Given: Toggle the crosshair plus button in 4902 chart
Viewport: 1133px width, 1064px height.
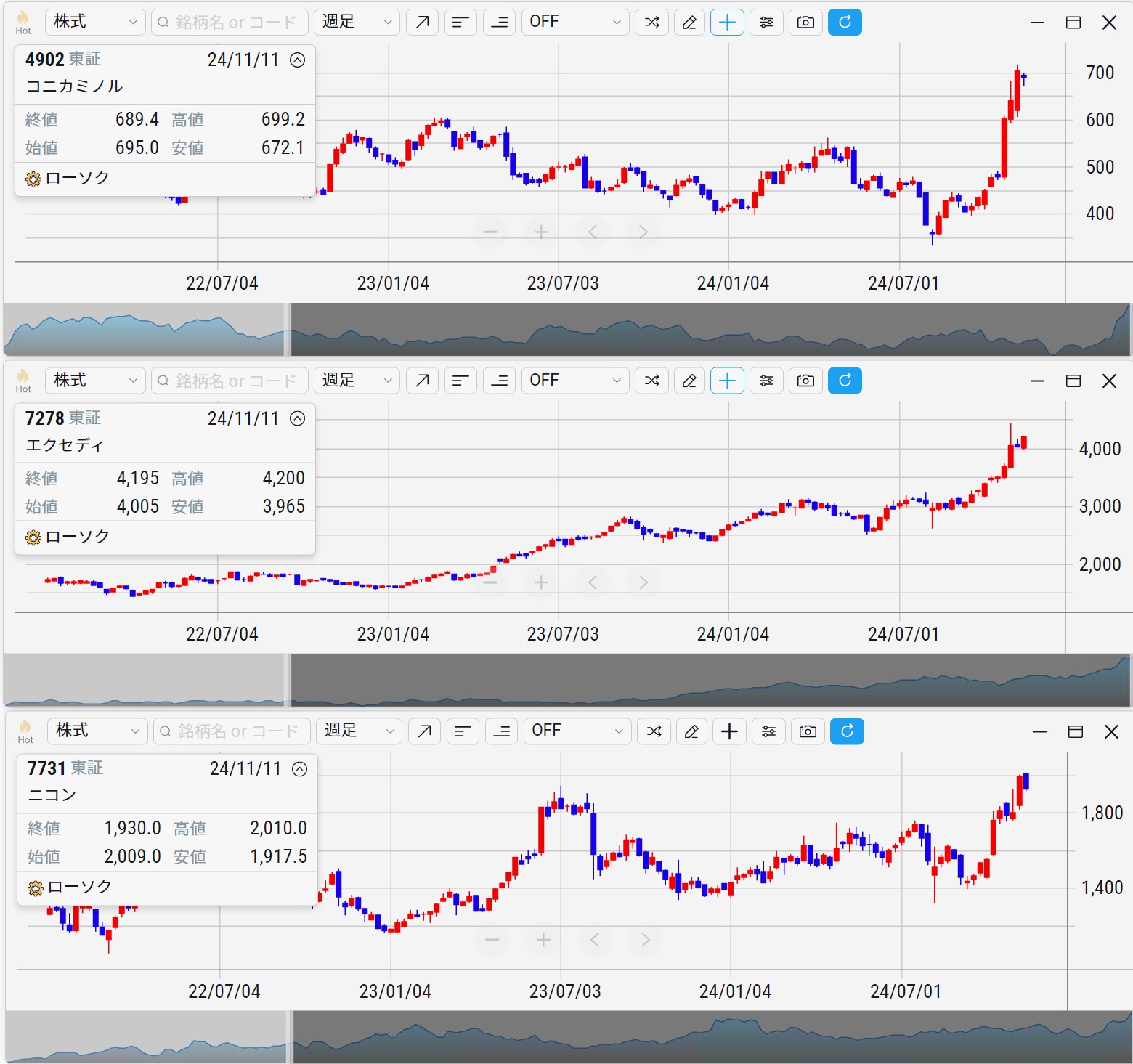Looking at the screenshot, I should (x=727, y=22).
